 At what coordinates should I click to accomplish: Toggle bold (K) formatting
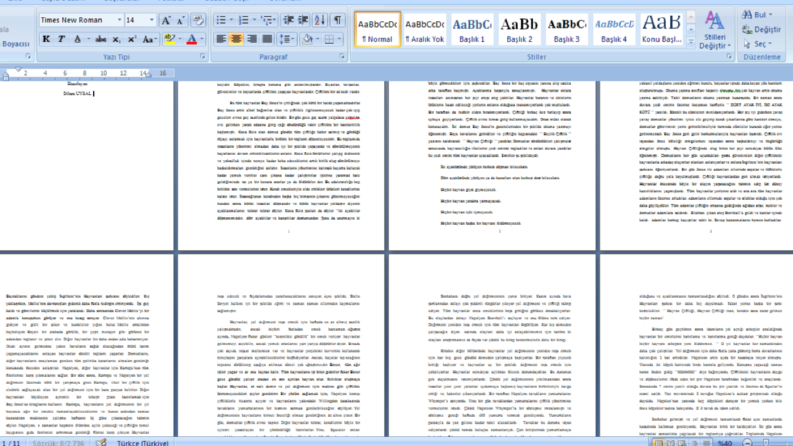tap(46, 39)
